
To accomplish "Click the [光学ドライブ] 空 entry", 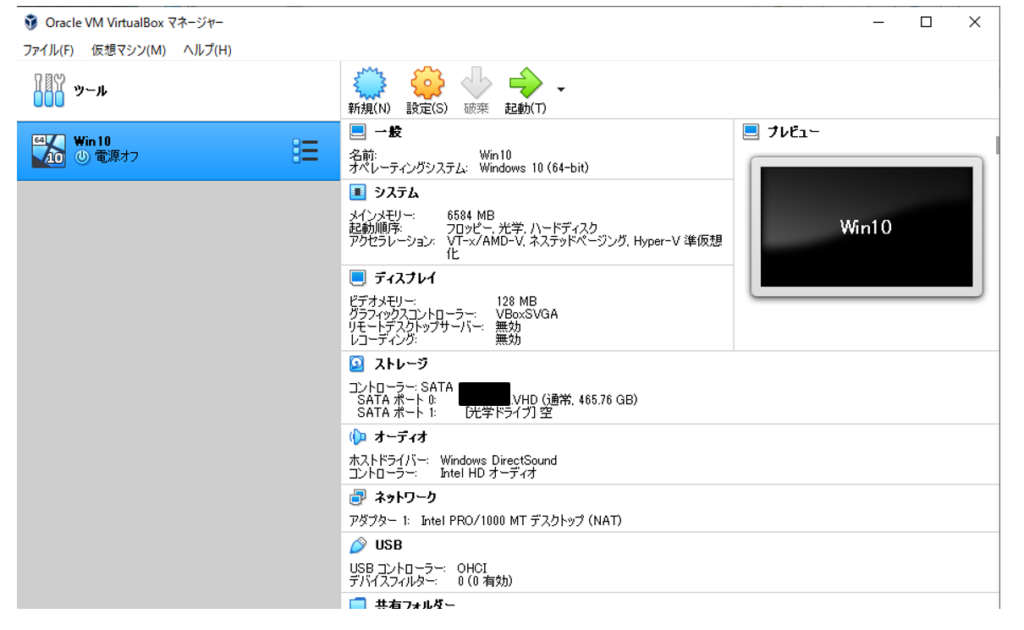I will tap(509, 413).
